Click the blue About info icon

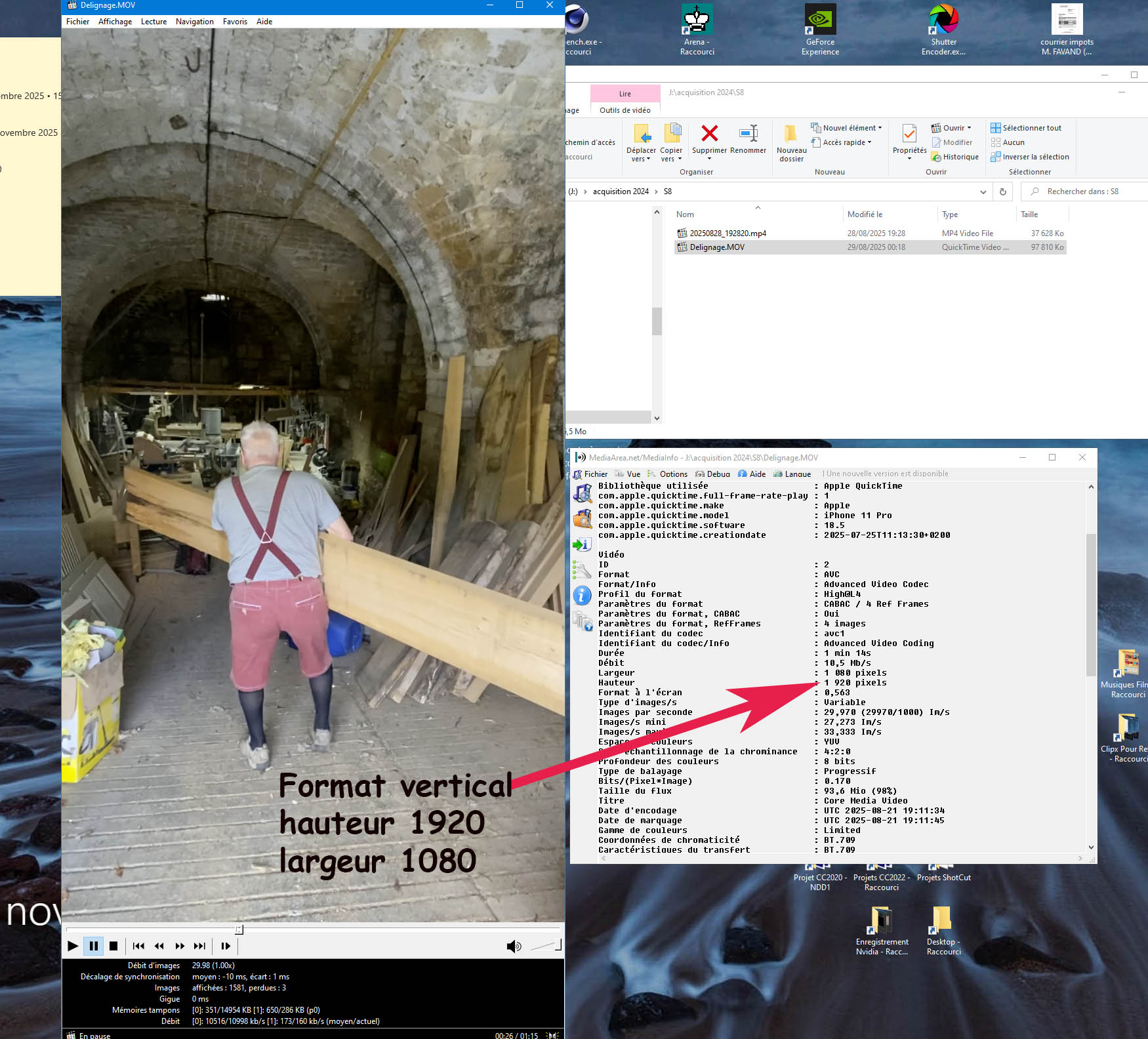(x=582, y=595)
